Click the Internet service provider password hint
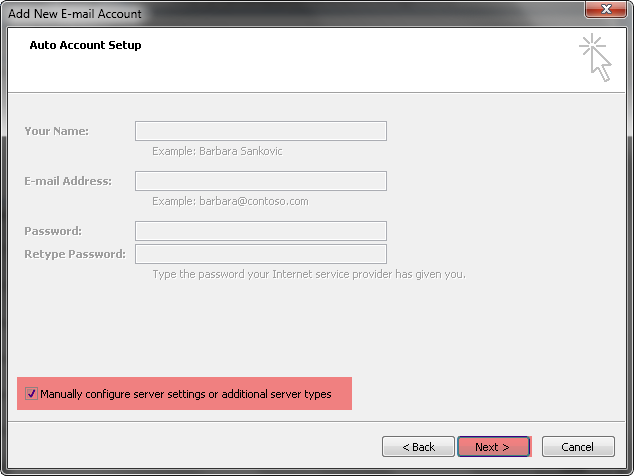 click(309, 274)
